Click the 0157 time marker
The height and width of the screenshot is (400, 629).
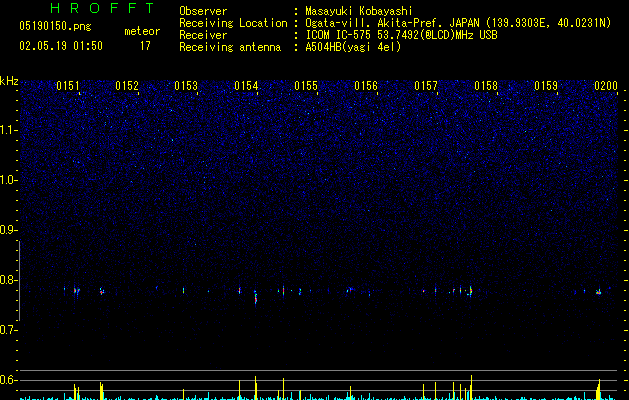(426, 86)
